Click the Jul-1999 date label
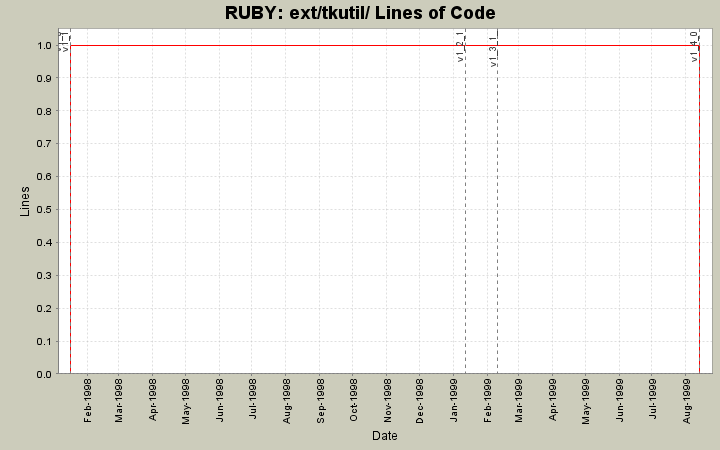 (x=652, y=399)
